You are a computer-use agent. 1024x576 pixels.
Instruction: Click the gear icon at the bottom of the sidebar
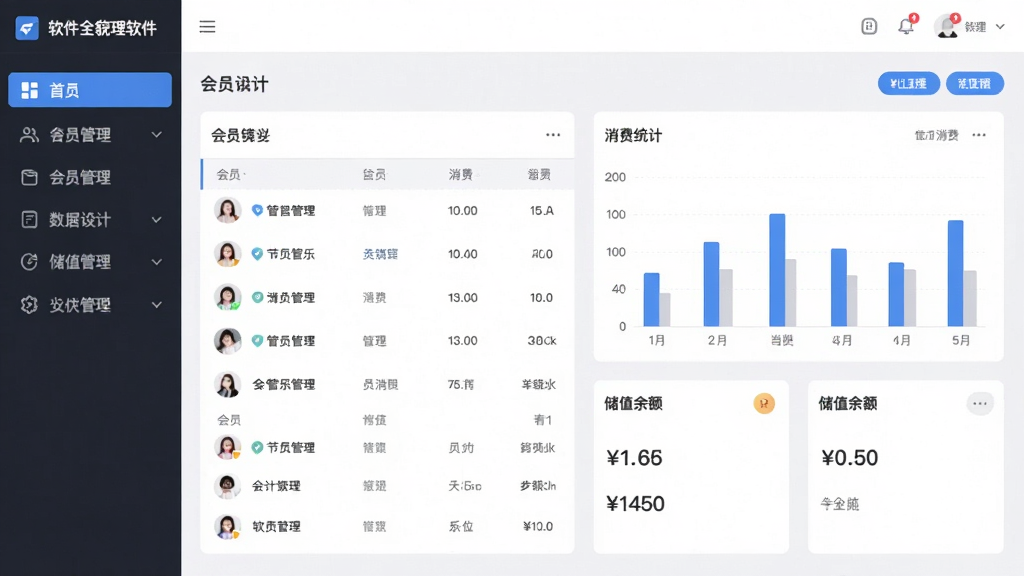click(x=29, y=304)
